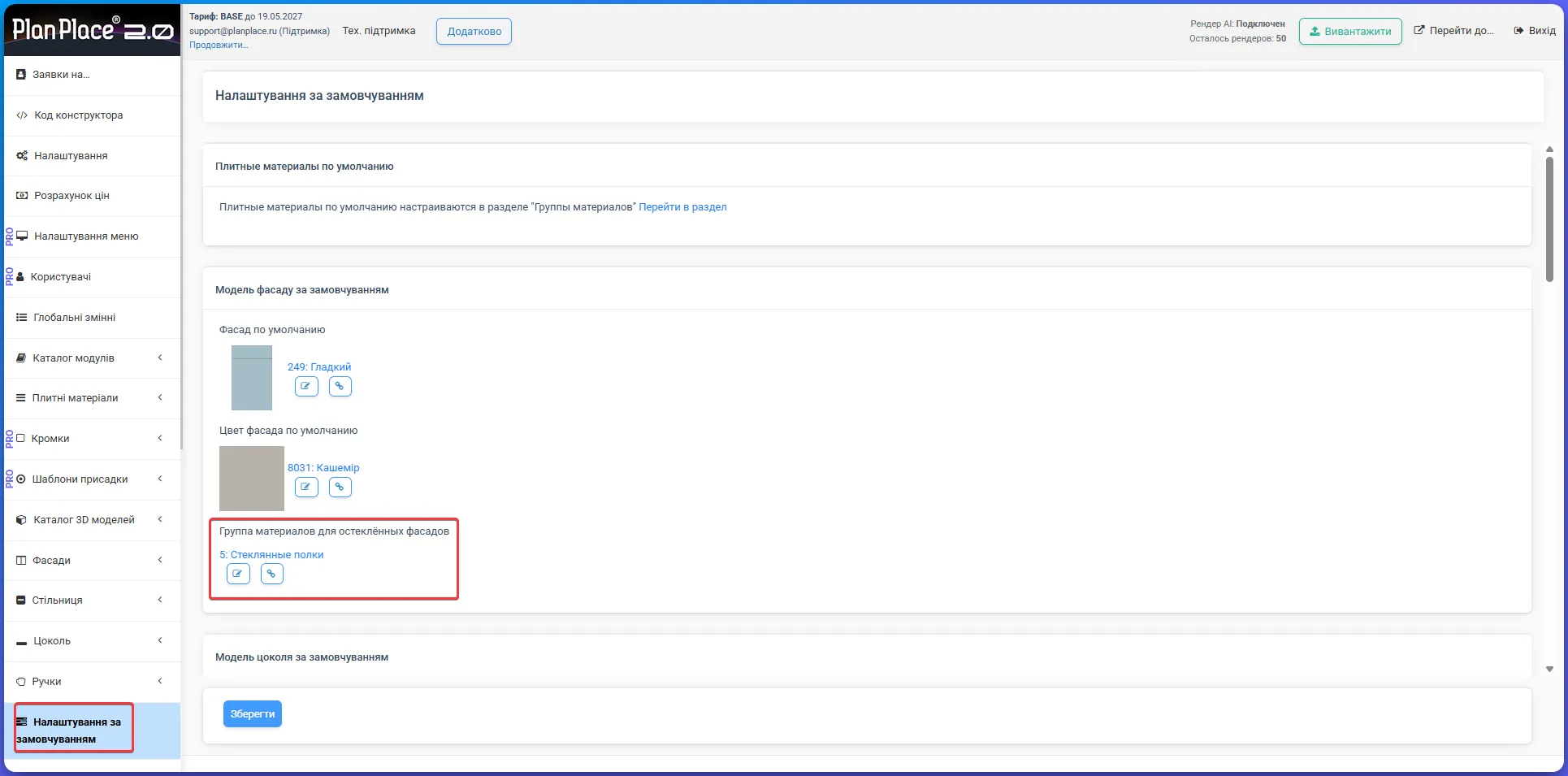Click the Продовжити… tariff link
The image size is (1568, 776).
pyautogui.click(x=219, y=46)
